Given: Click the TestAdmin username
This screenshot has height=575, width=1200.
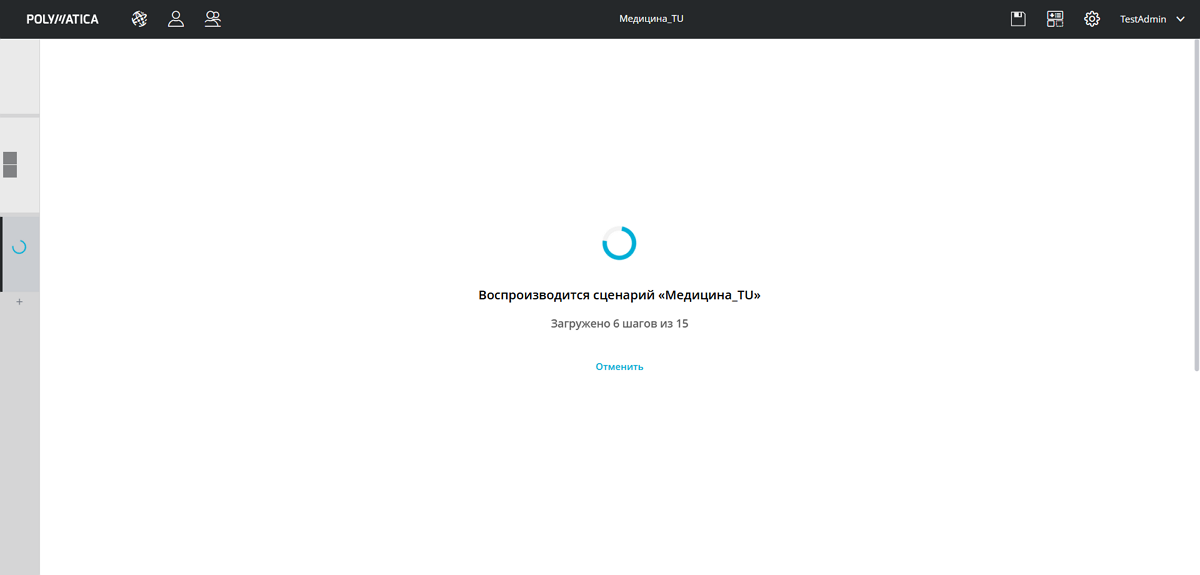Looking at the screenshot, I should [1142, 19].
